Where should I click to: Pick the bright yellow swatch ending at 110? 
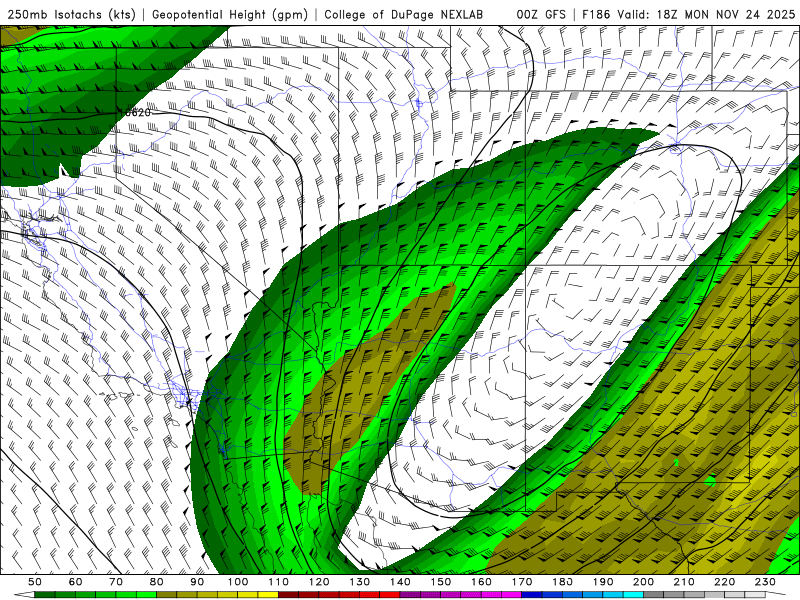click(268, 594)
